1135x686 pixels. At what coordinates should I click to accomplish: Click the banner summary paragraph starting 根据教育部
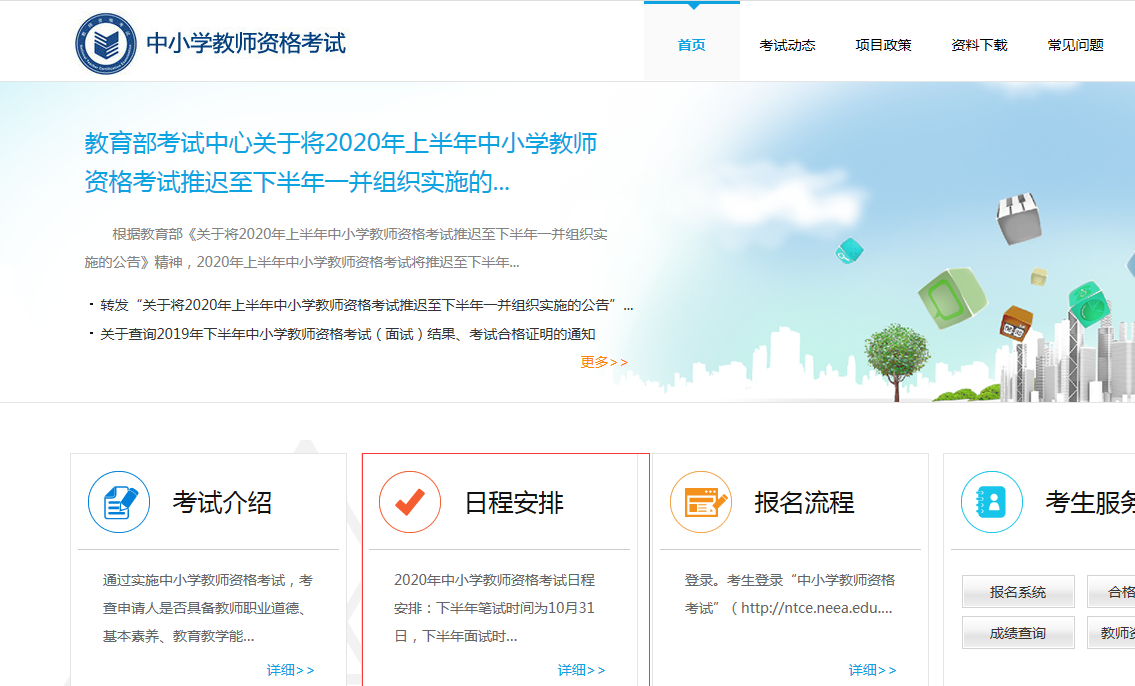pyautogui.click(x=346, y=248)
